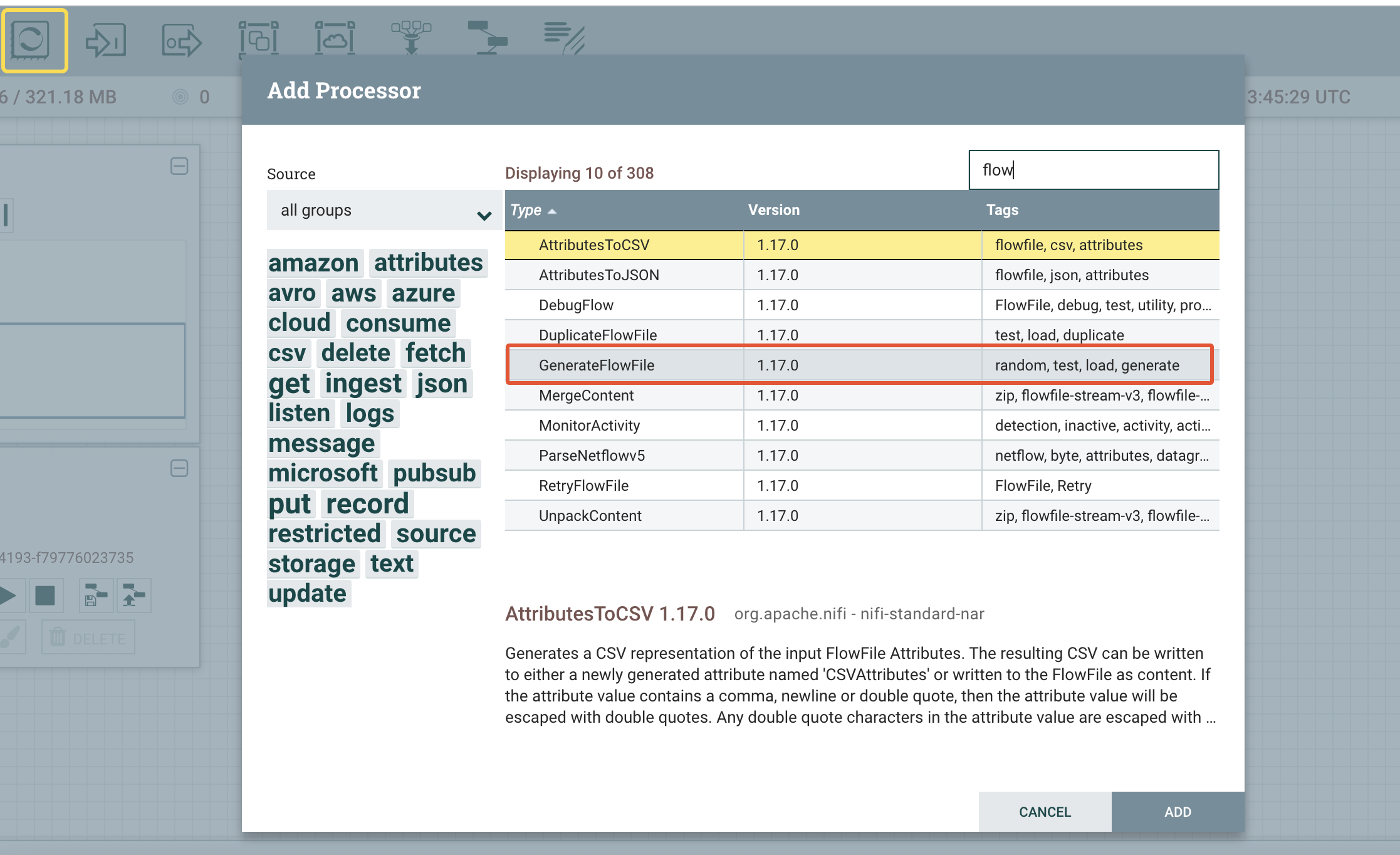Select the GenerateFlowFile processor row
1400x855 pixels.
tap(862, 365)
